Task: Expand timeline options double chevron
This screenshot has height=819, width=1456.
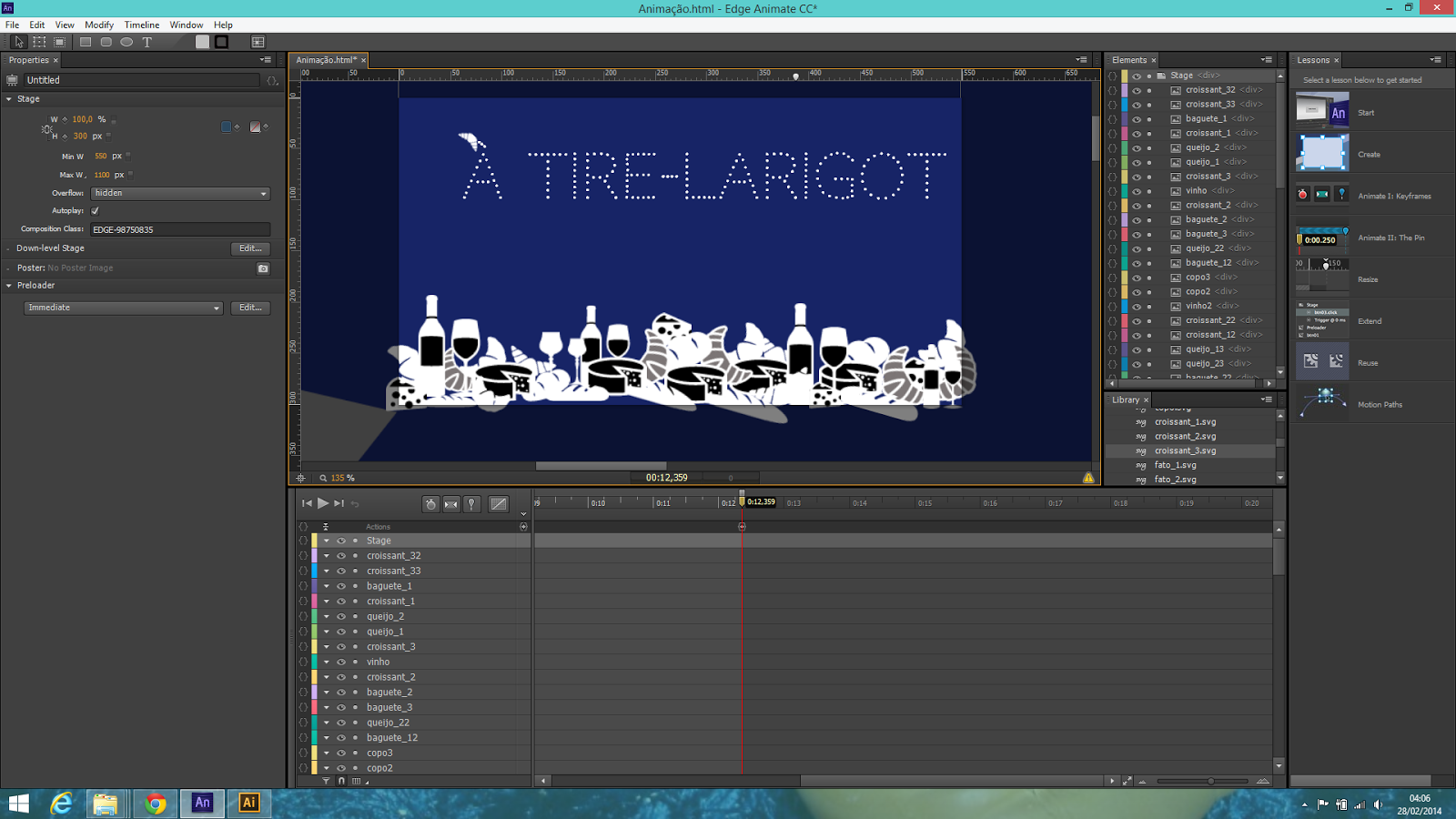Action: pos(523,514)
